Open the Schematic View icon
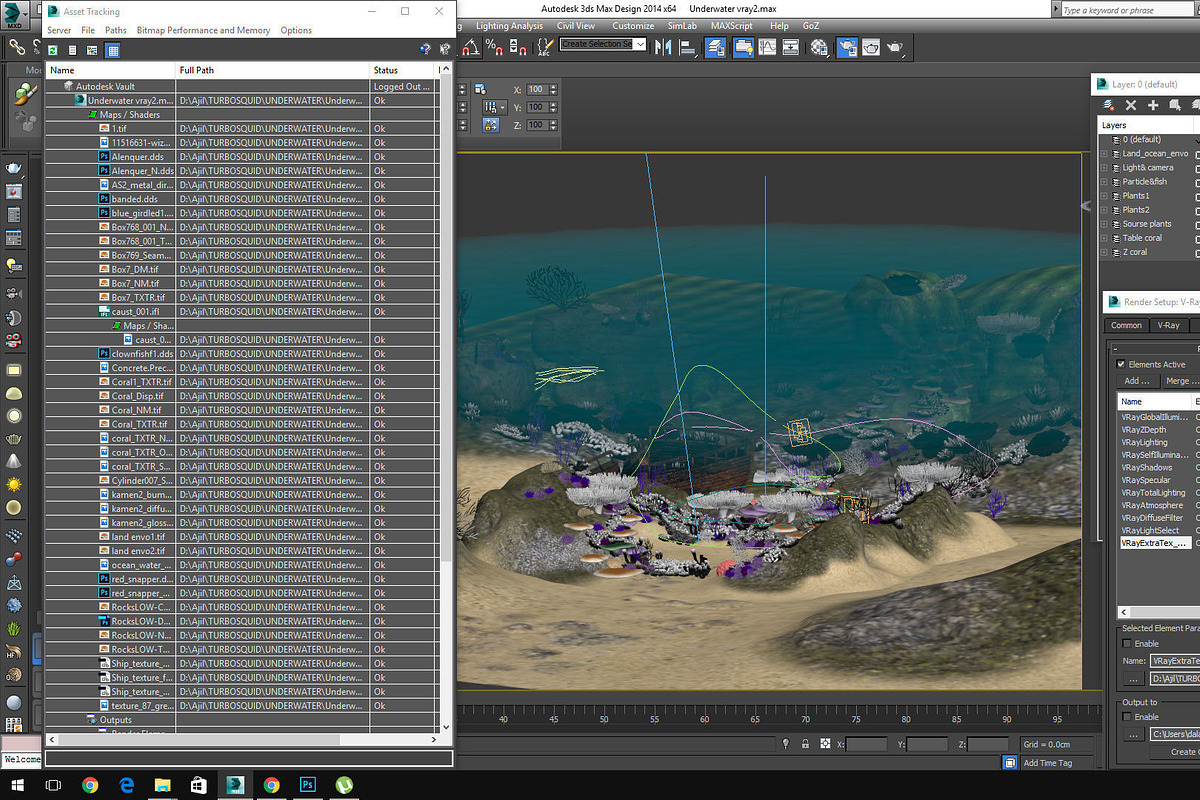The width and height of the screenshot is (1200, 800). tap(791, 46)
